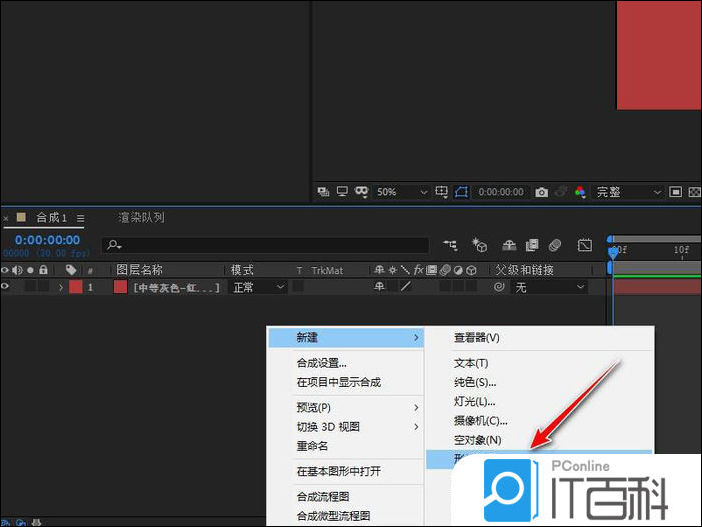
Task: Click the 图层名称 column header
Action: tap(139, 270)
